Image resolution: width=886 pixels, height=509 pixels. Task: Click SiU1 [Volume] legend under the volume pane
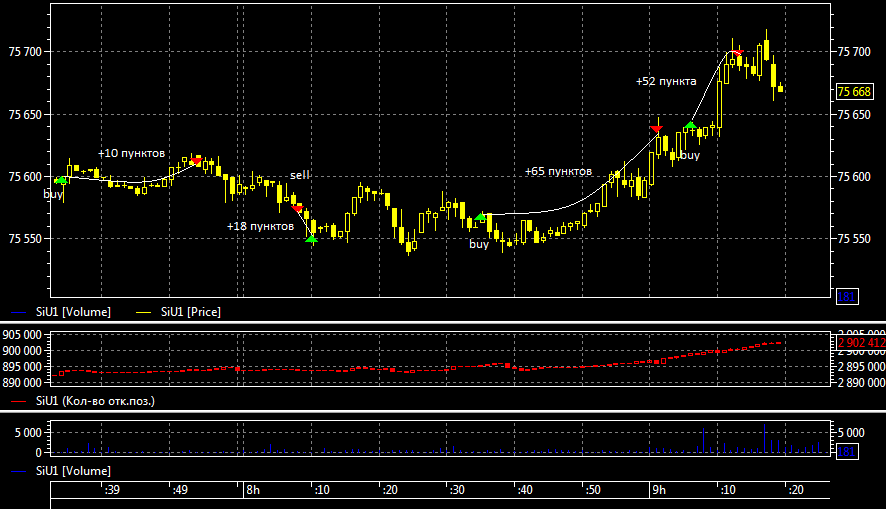pyautogui.click(x=73, y=471)
